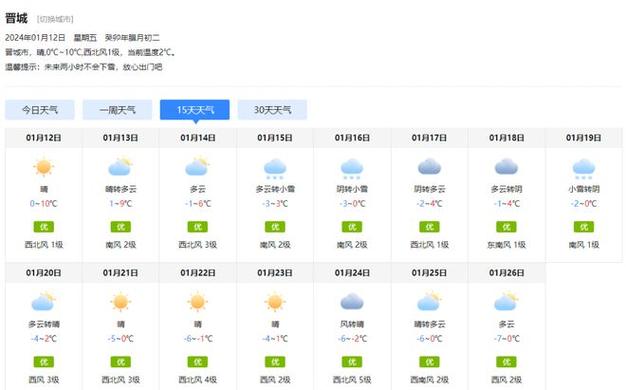The image size is (626, 390).
Task: Click the partly cloudy icon for 01月25日
Action: 429,302
